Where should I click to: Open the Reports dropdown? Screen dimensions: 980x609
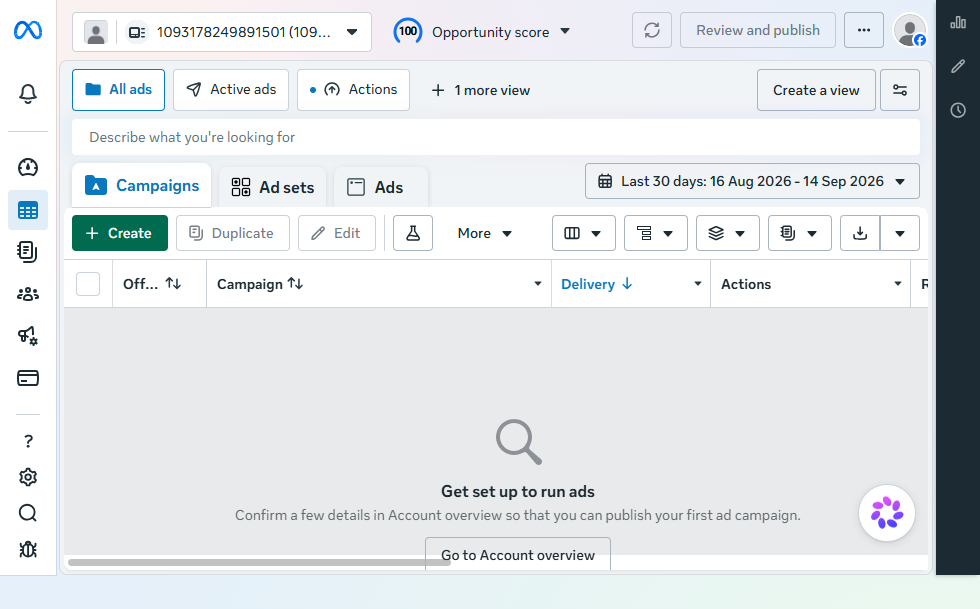(x=799, y=233)
